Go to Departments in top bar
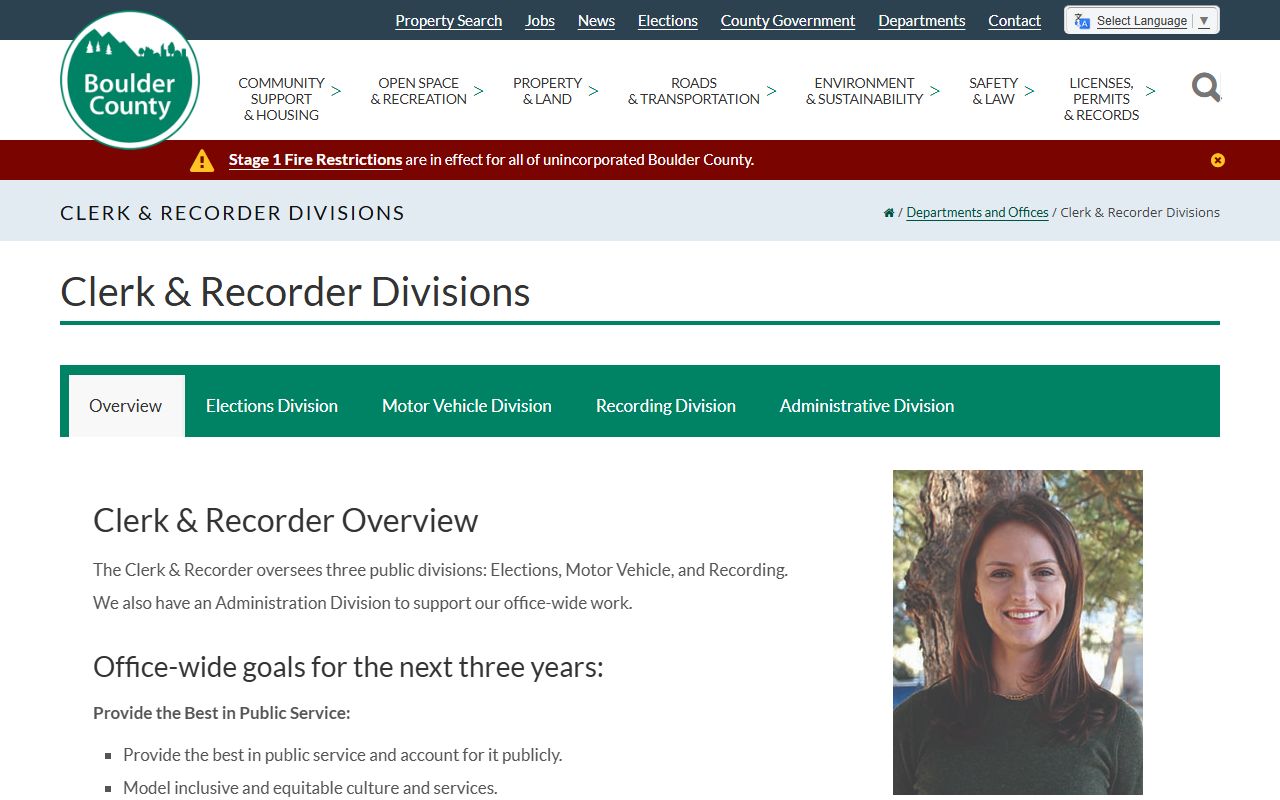Screen dimensions: 1280x800 922,21
